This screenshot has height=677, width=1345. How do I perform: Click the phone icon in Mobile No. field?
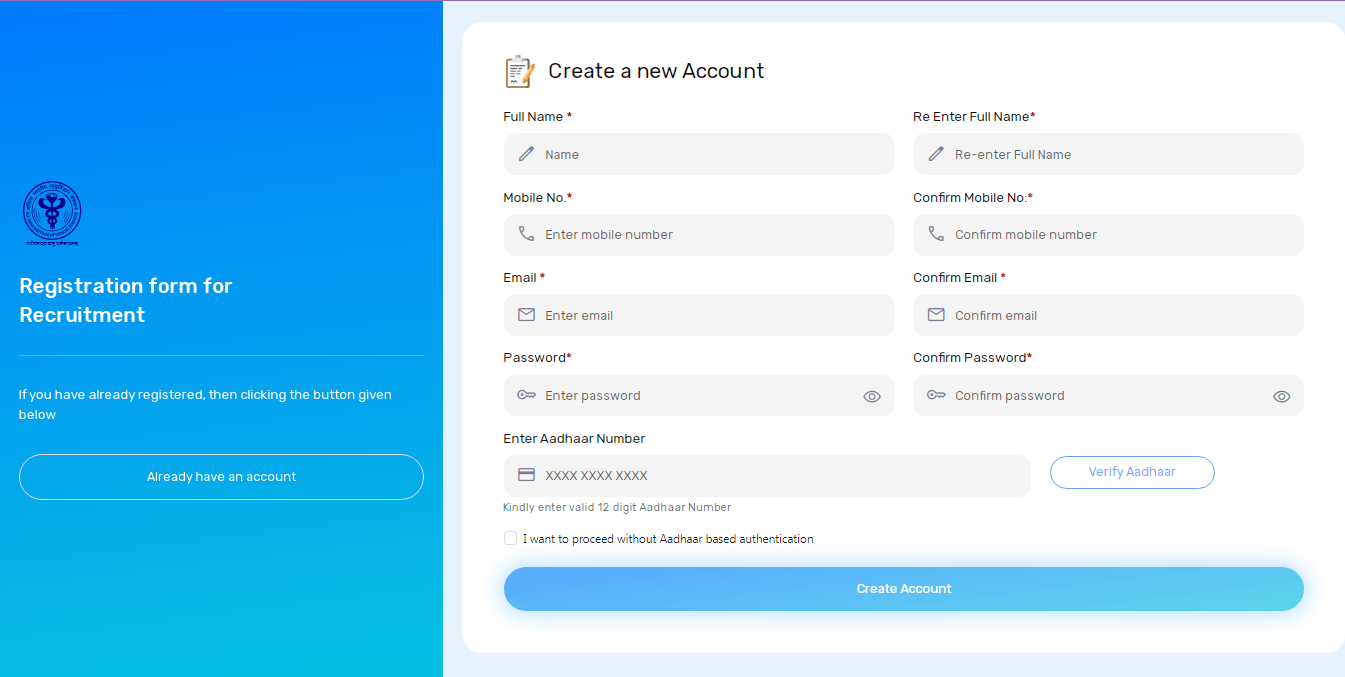526,234
